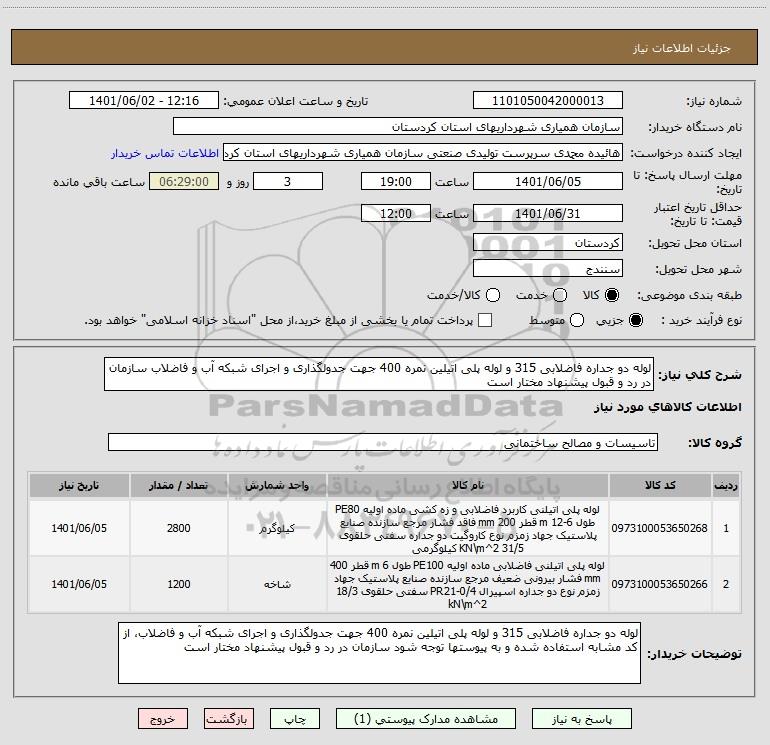Click the goods group field تاسیسات و مصالح ساختمانی
The height and width of the screenshot is (745, 770).
point(383,442)
